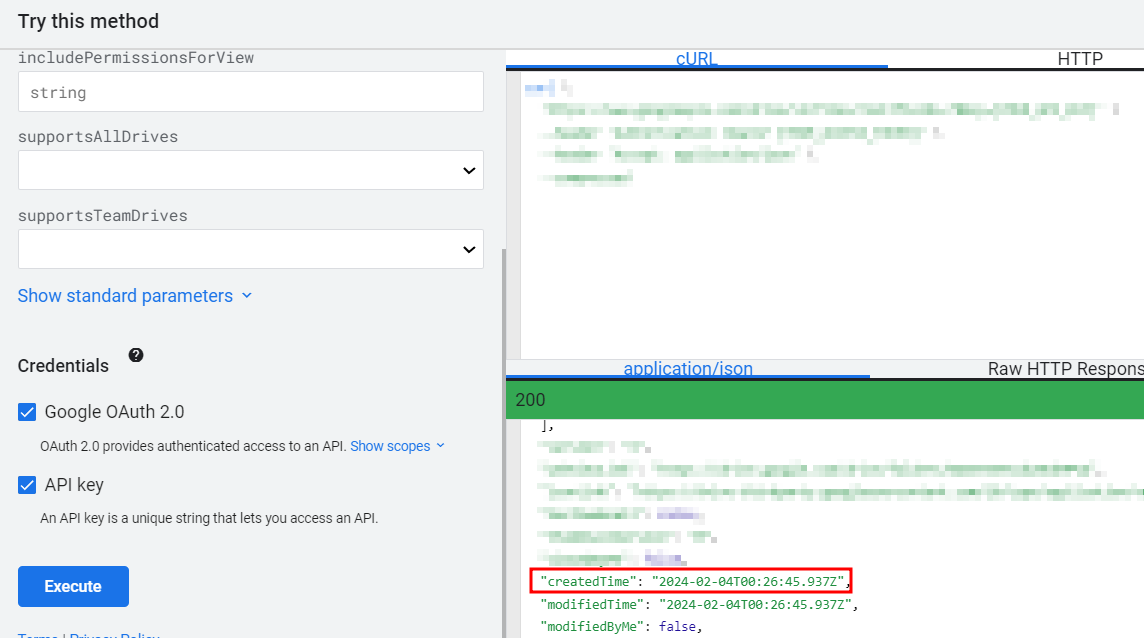Click the Credentials section heading
The width and height of the screenshot is (1144, 638).
click(63, 366)
